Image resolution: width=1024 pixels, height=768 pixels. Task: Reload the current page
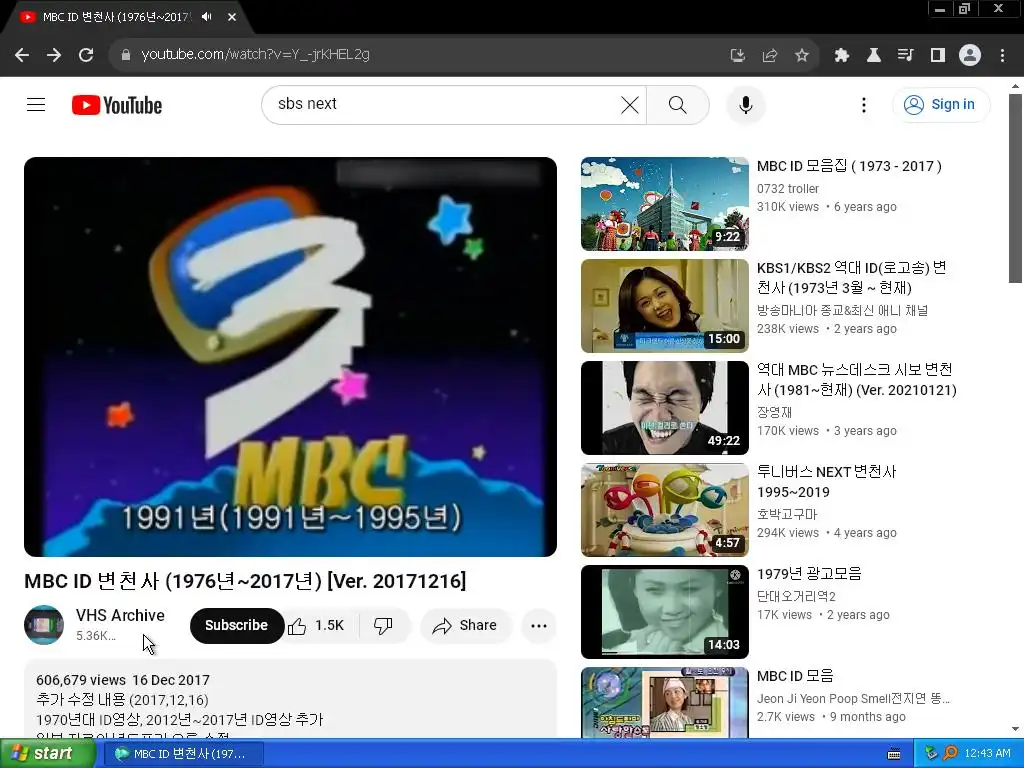point(86,55)
